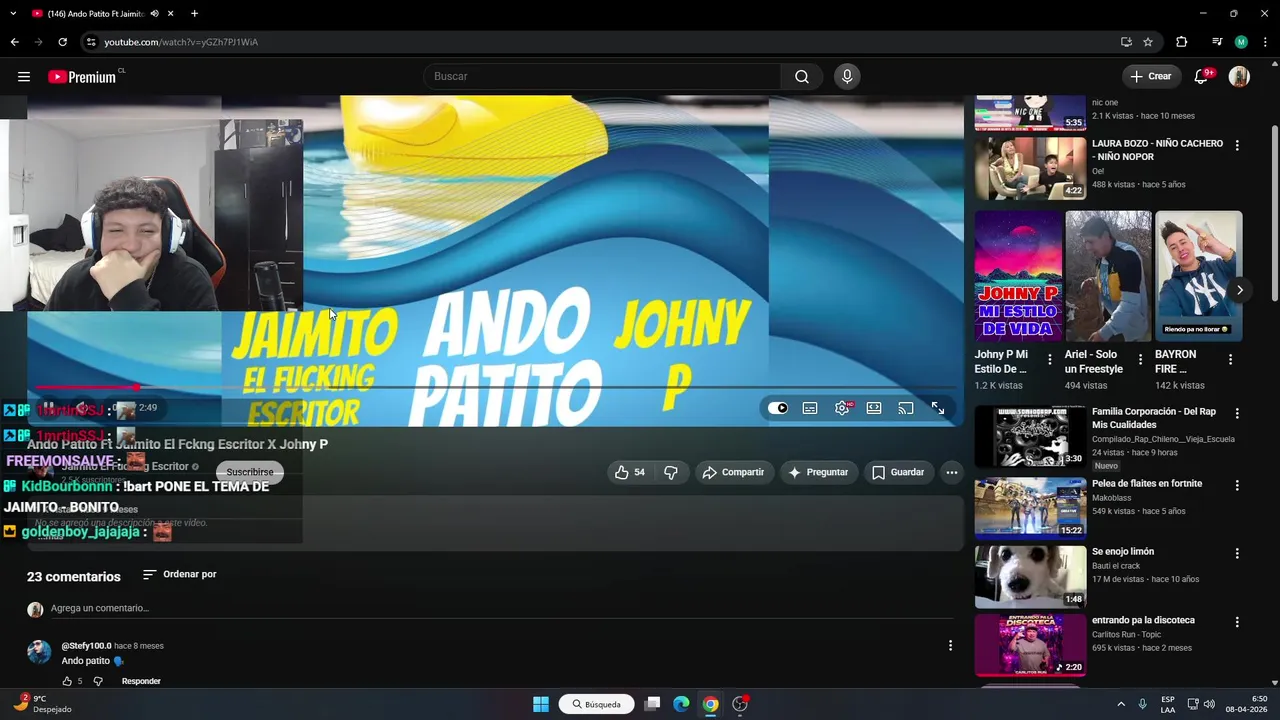
Task: Subscribe with the Suscribirse button
Action: click(250, 472)
